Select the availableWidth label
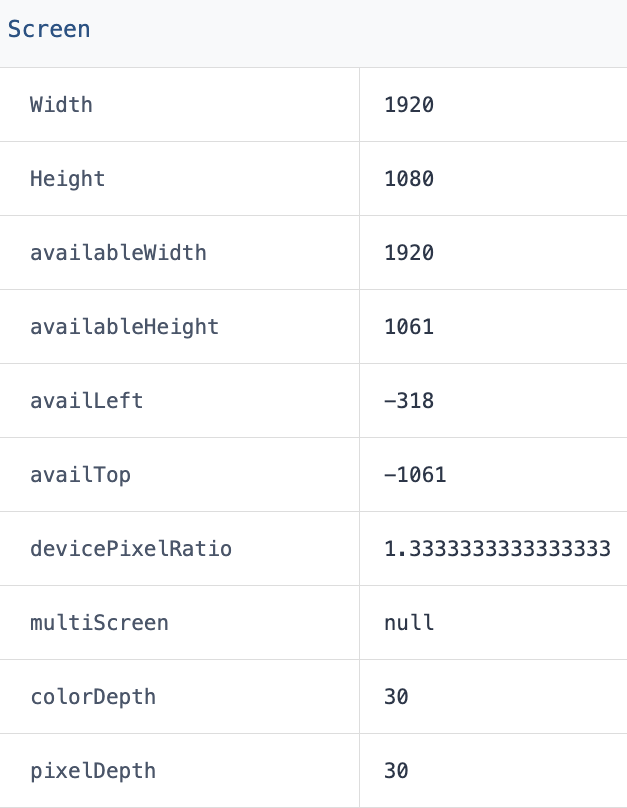This screenshot has width=627, height=808. 118,253
